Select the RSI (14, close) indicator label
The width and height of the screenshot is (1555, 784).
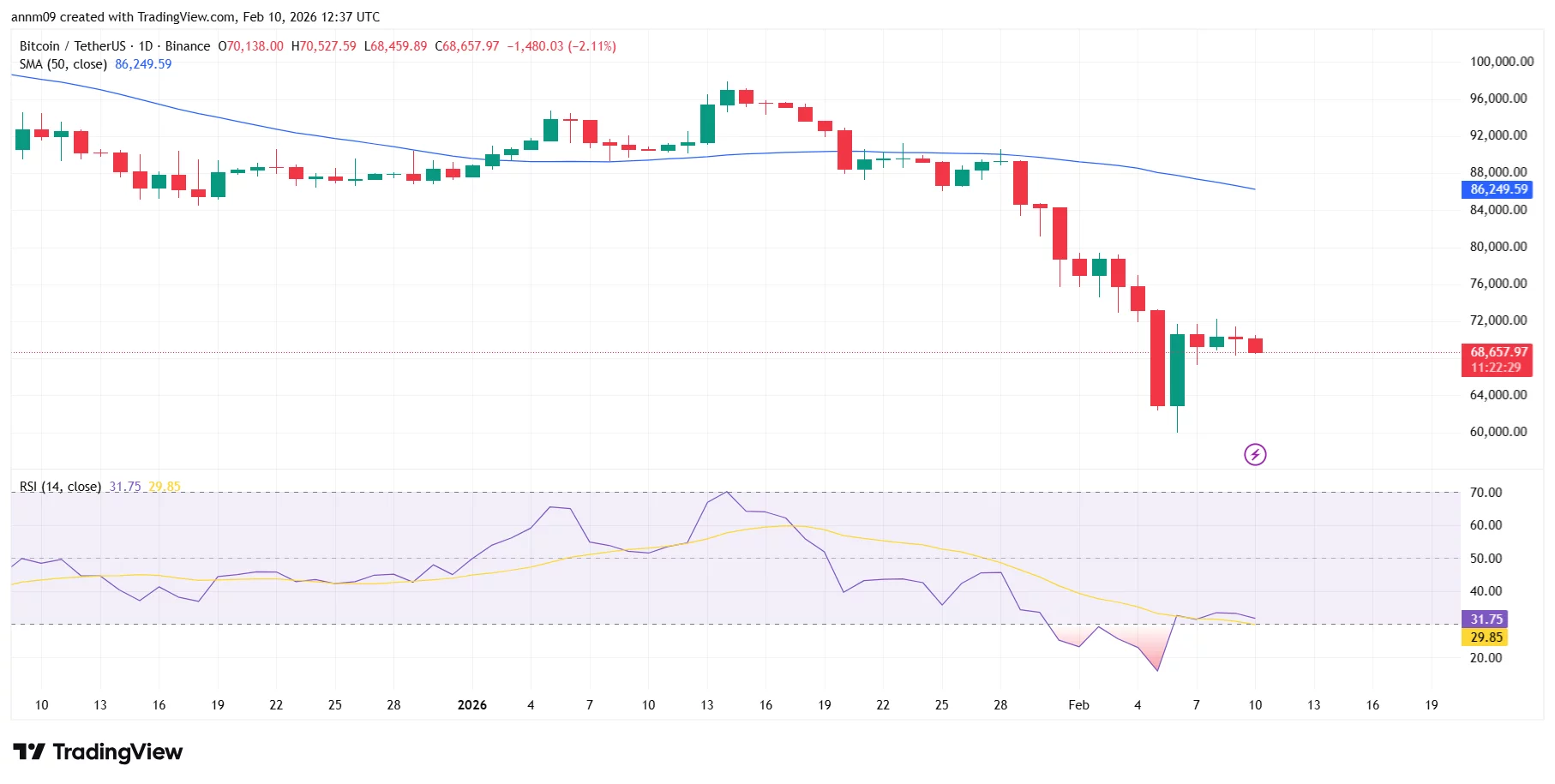[x=60, y=486]
